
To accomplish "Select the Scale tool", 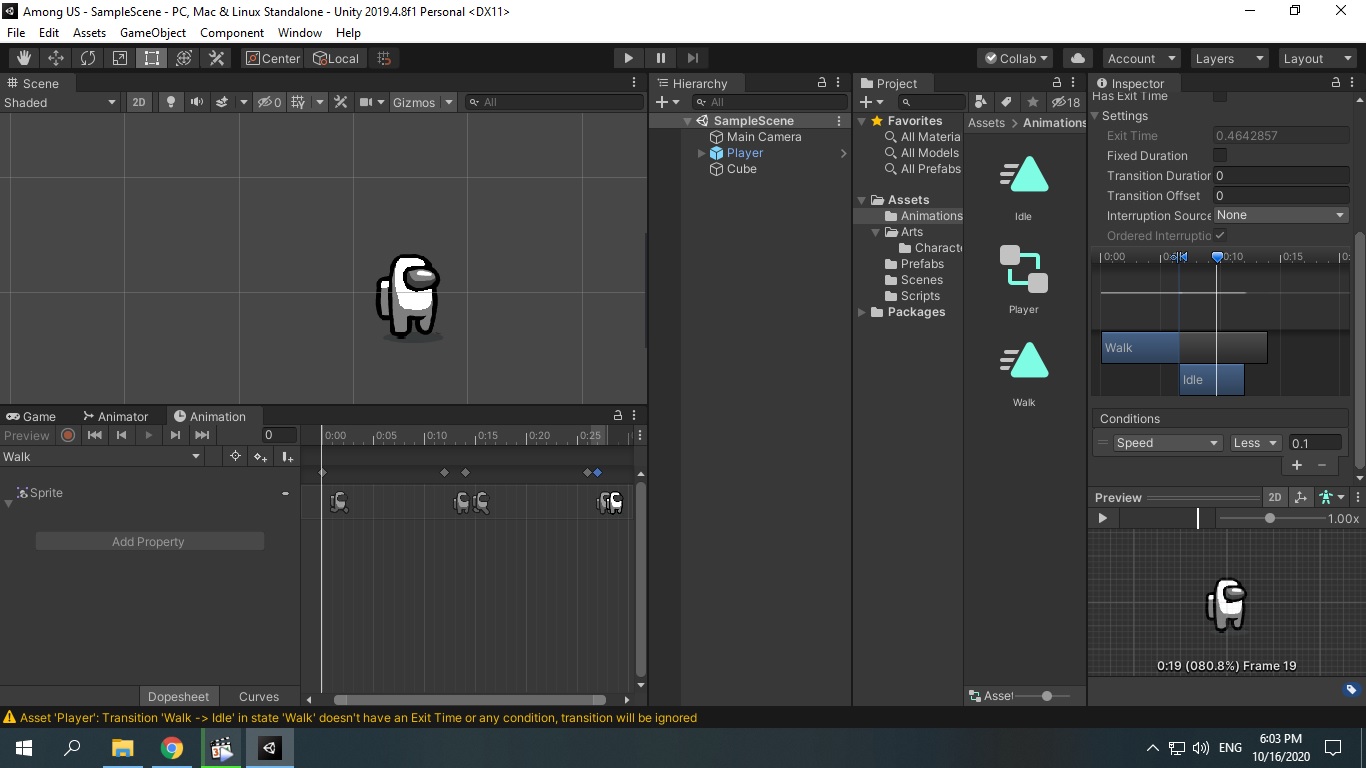I will point(120,58).
